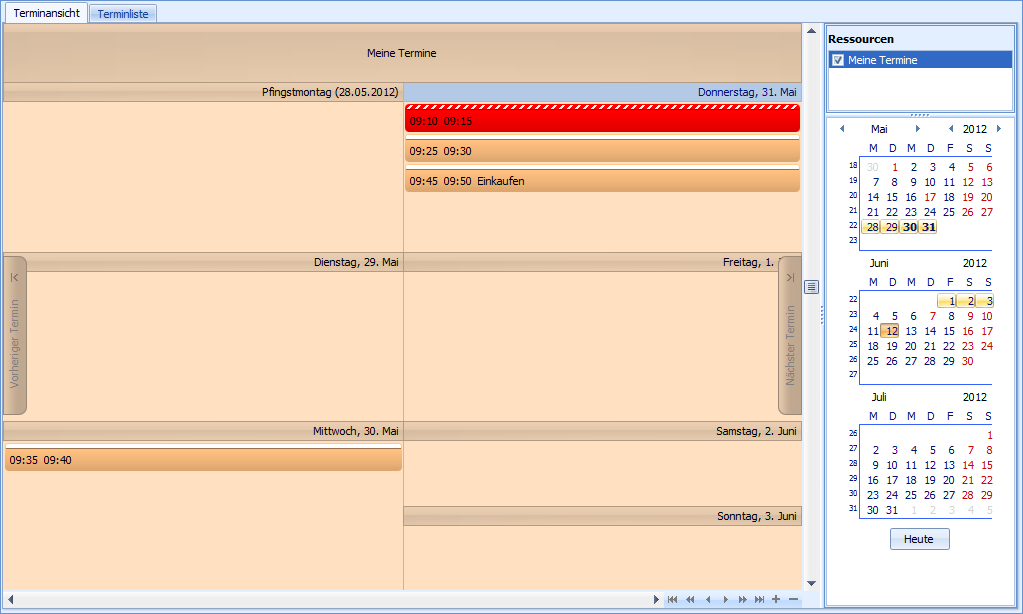Click Donnerstag, 31. Mai day header

[602, 92]
